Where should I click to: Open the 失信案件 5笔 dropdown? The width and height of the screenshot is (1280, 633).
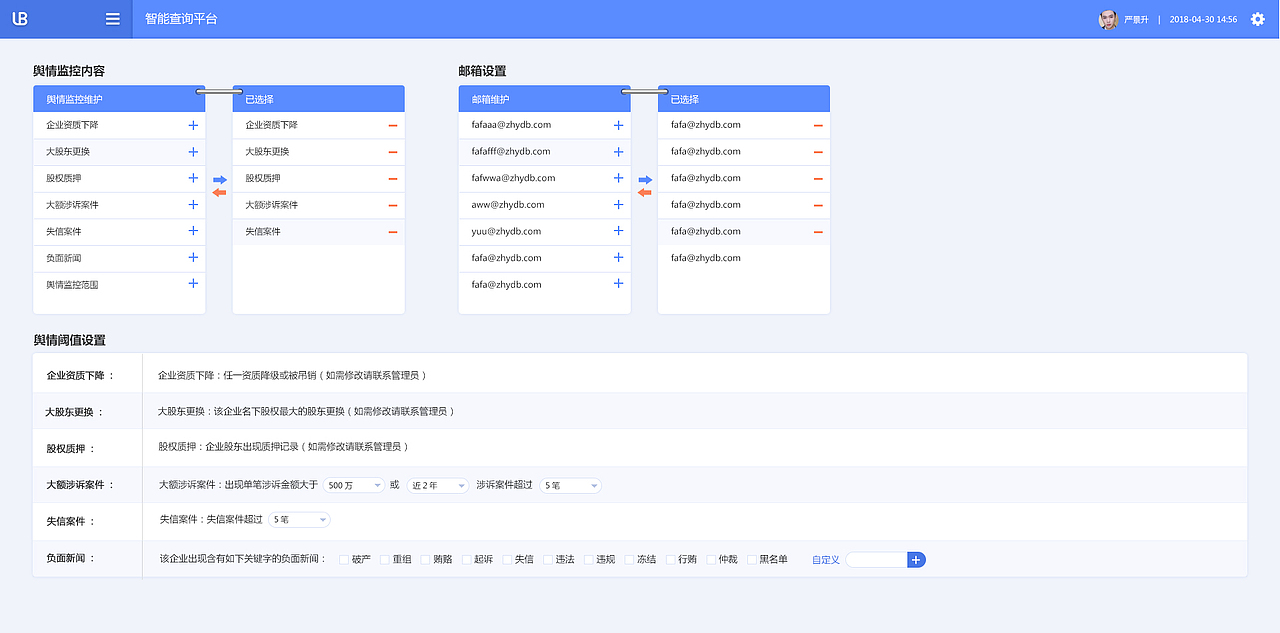point(298,519)
